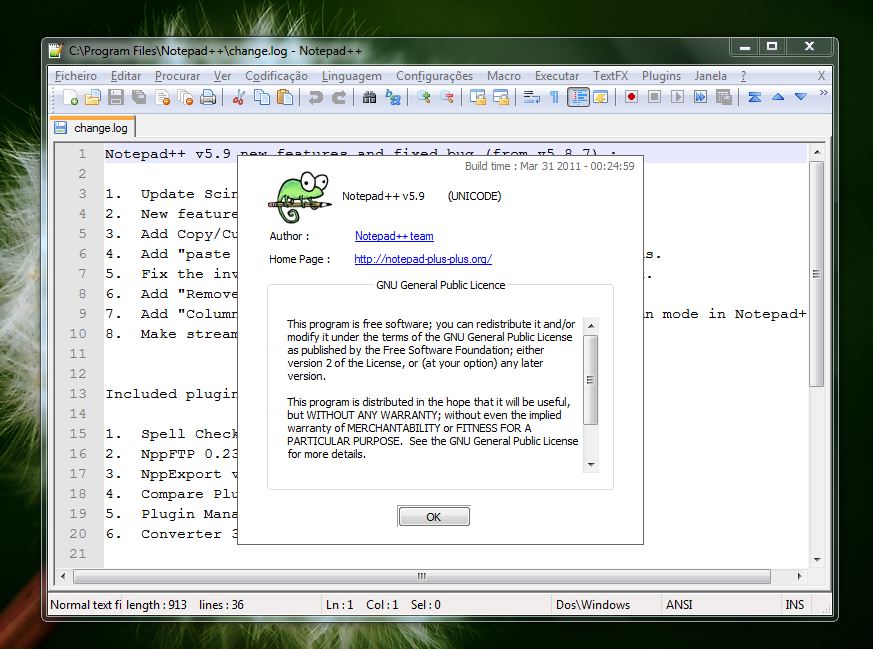Click the Close document toolbar icon
This screenshot has width=873, height=649.
coord(162,98)
